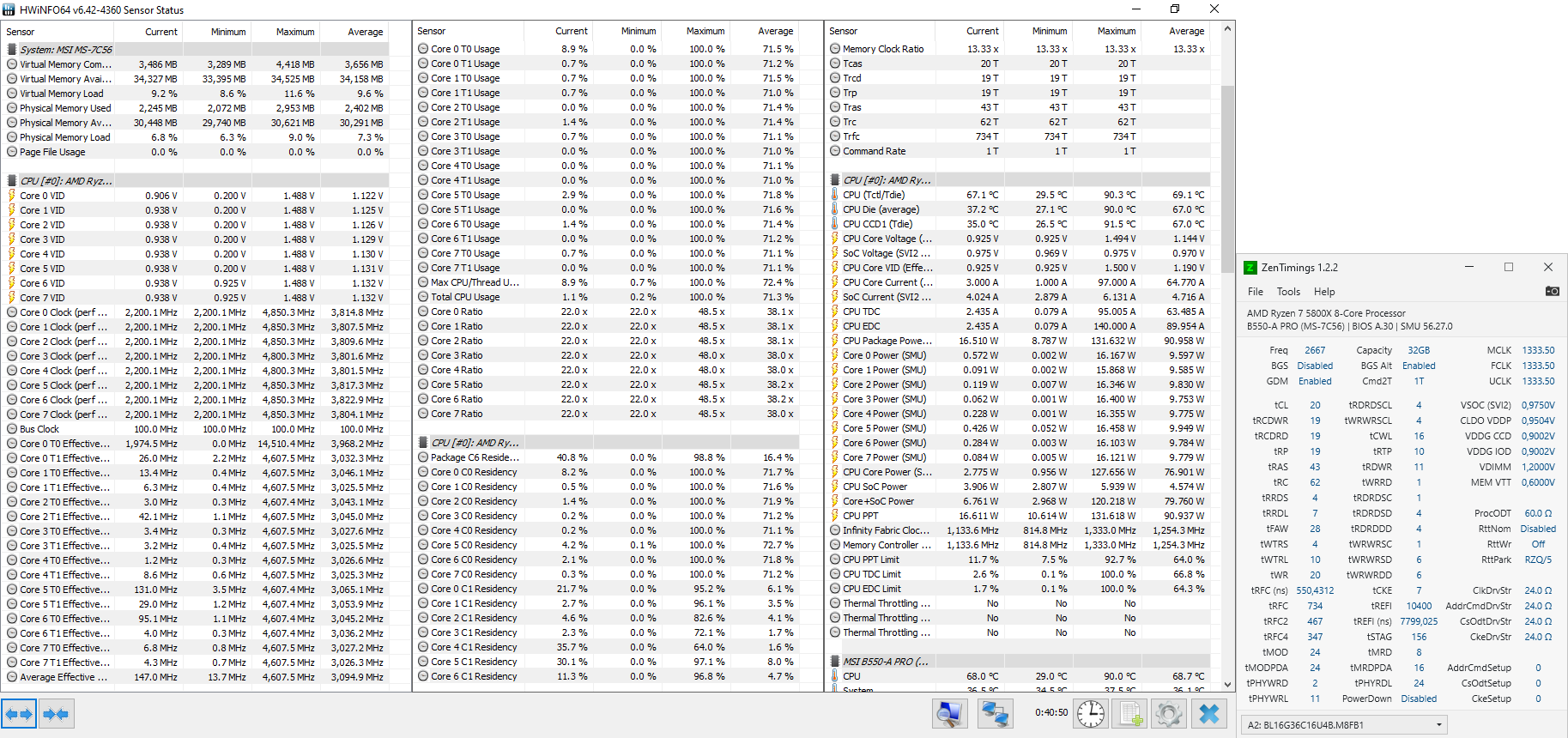
Task: Select the Core 7 Ratio row
Action: tap(608, 414)
